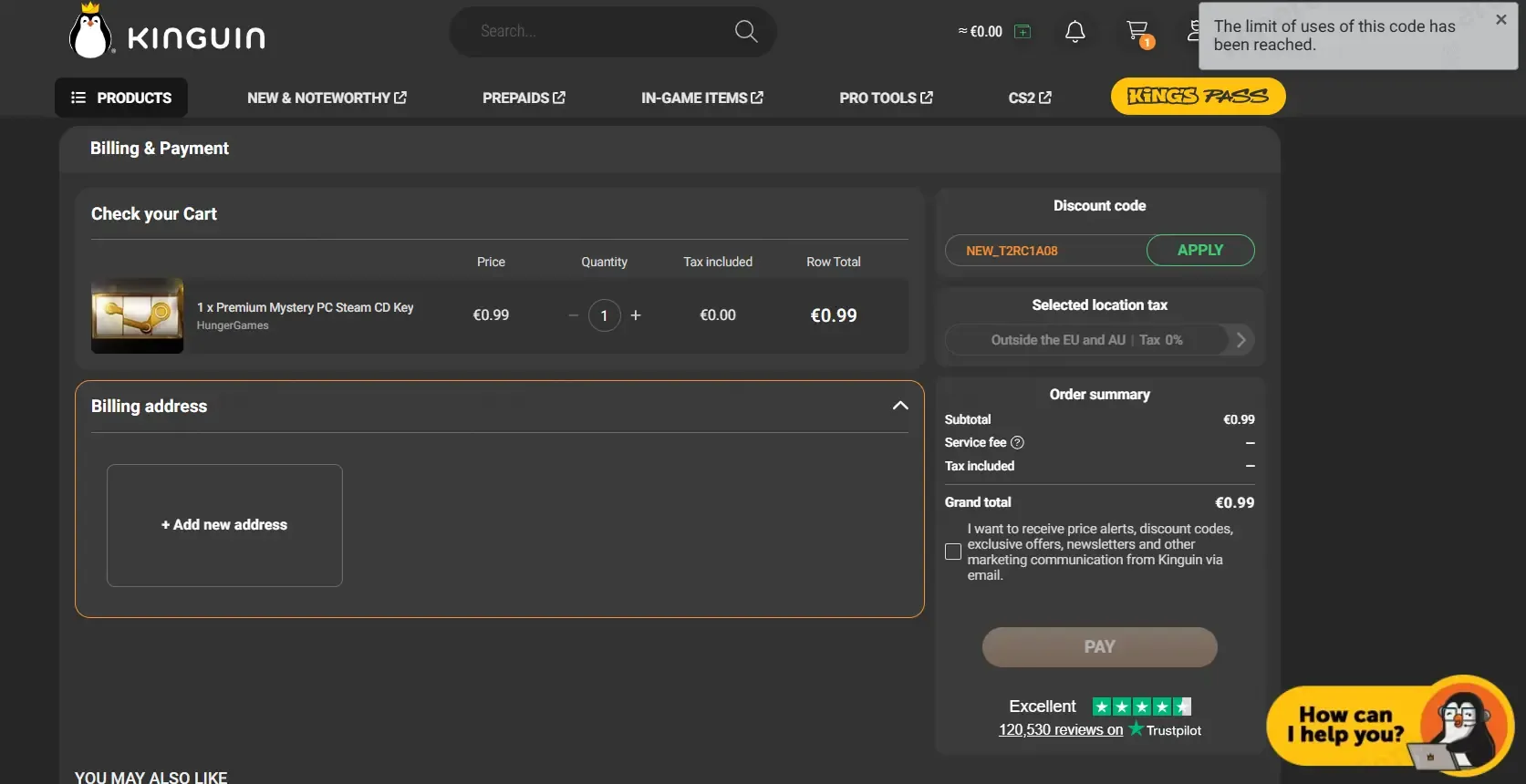Click the quantity value field
This screenshot has width=1526, height=784.
click(604, 315)
